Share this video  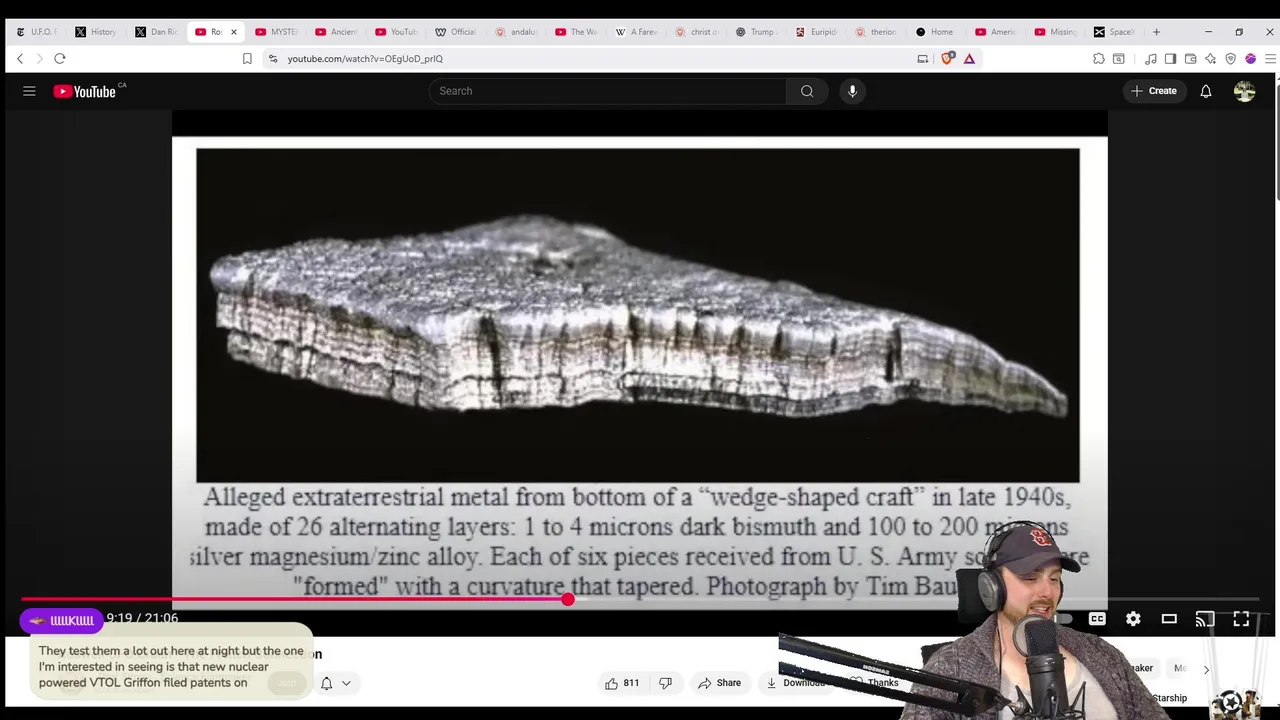pyautogui.click(x=719, y=683)
